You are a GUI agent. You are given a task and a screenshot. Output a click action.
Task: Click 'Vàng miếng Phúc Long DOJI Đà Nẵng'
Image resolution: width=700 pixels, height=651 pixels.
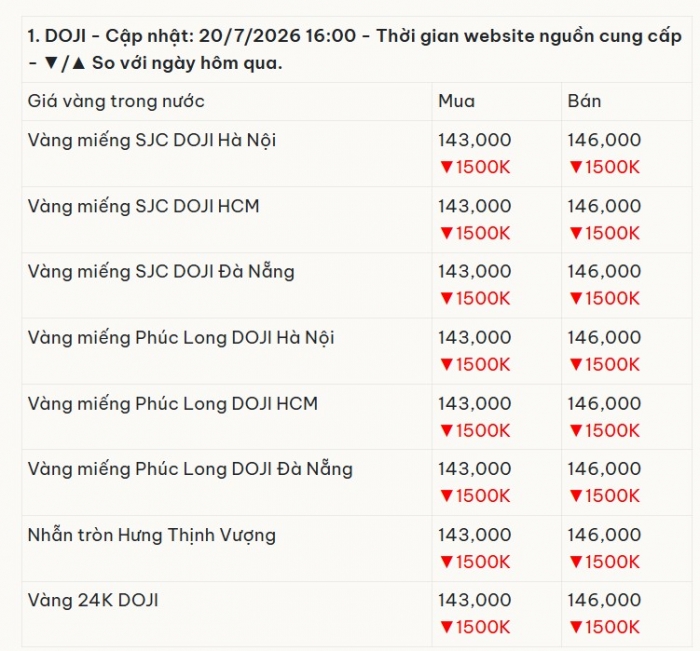click(x=190, y=469)
